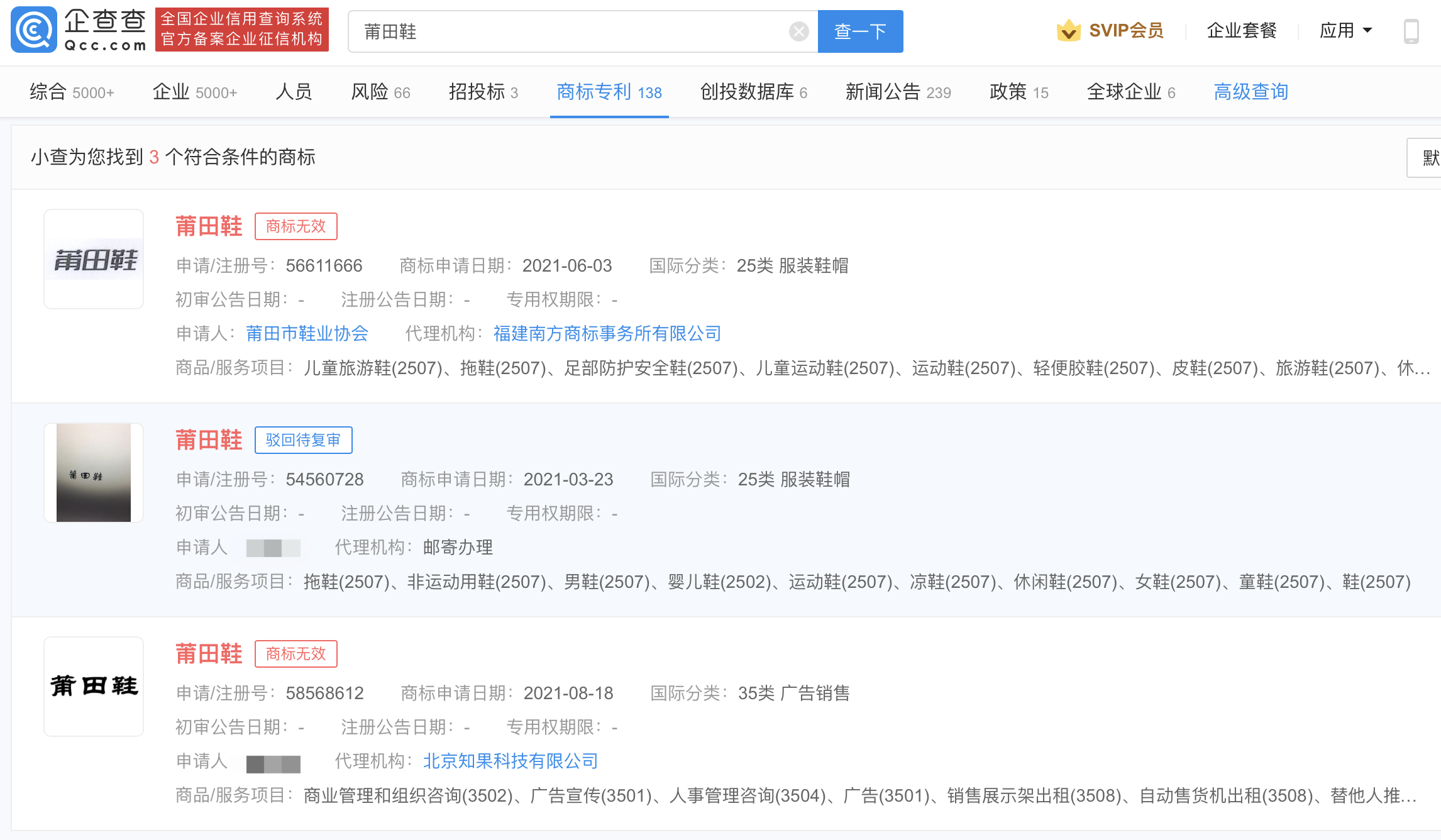Open agency 北京知果科技有限公司 link
1441x840 pixels.
(510, 761)
